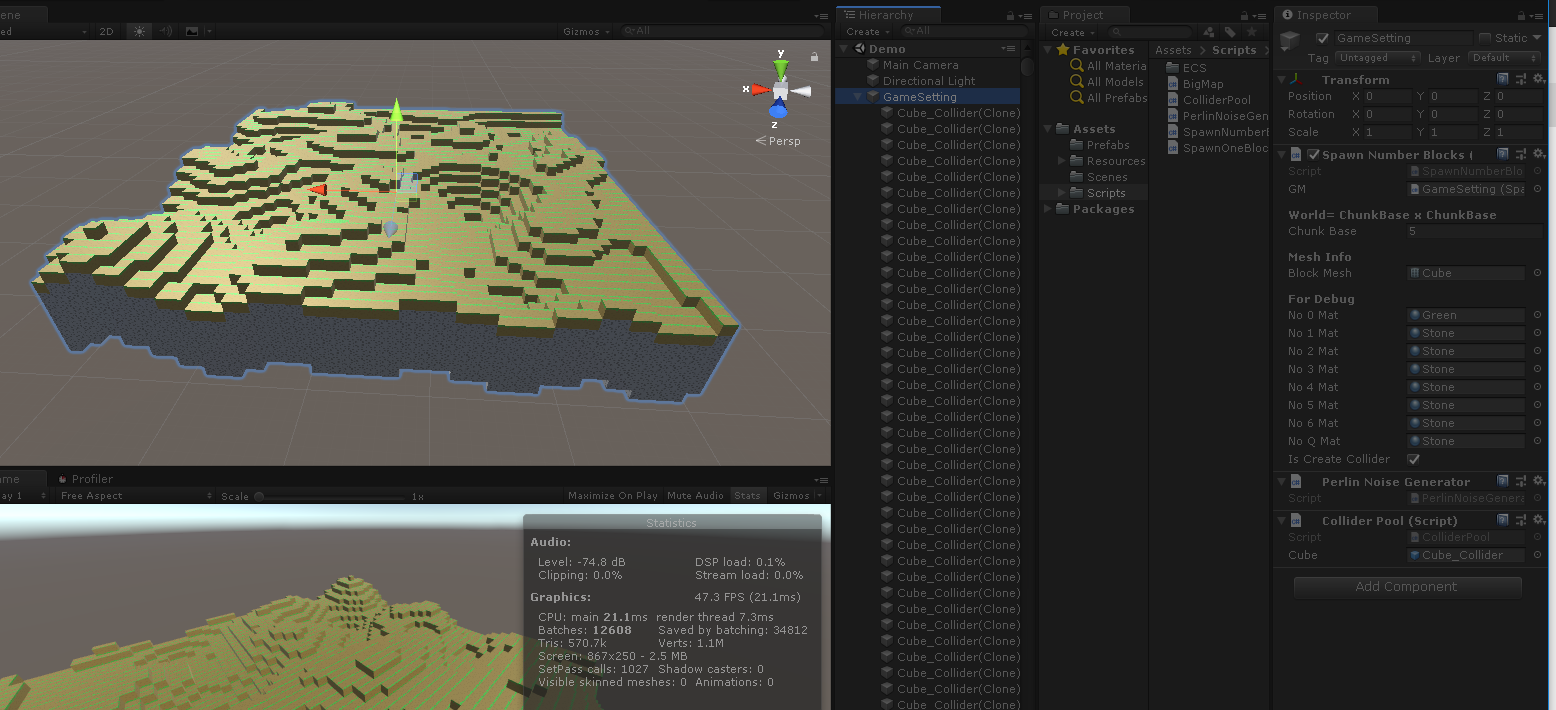Toggle Spawn Number Blocks enabled checkbox
This screenshot has height=710, width=1556.
pyautogui.click(x=1313, y=155)
